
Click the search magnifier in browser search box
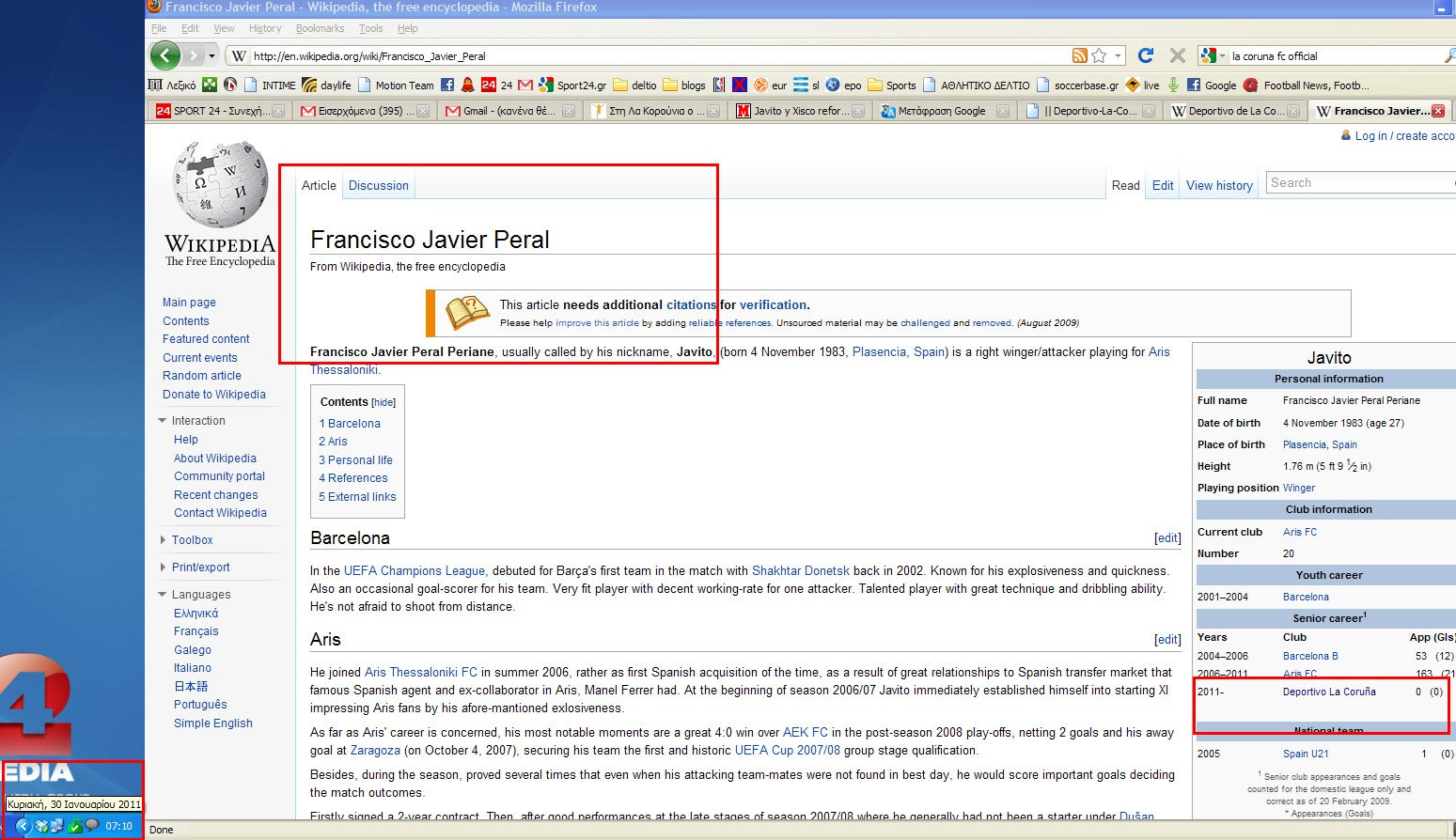(x=1449, y=55)
